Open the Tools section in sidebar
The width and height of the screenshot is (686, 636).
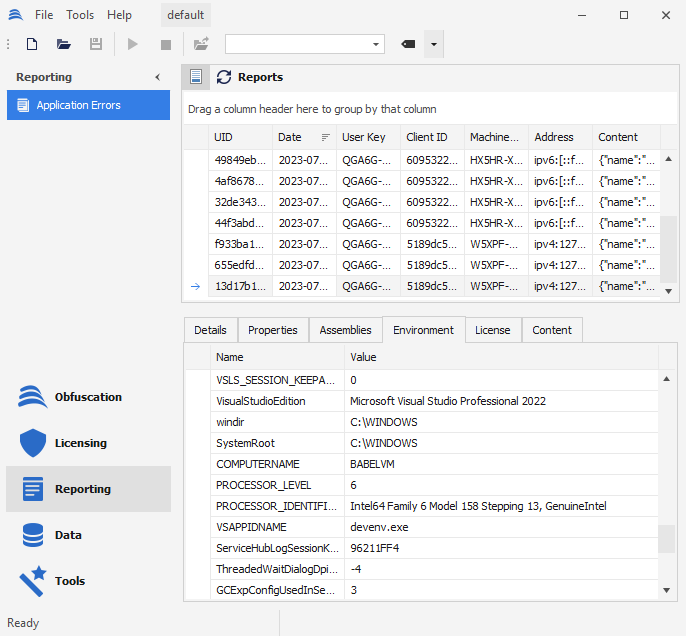(x=70, y=581)
